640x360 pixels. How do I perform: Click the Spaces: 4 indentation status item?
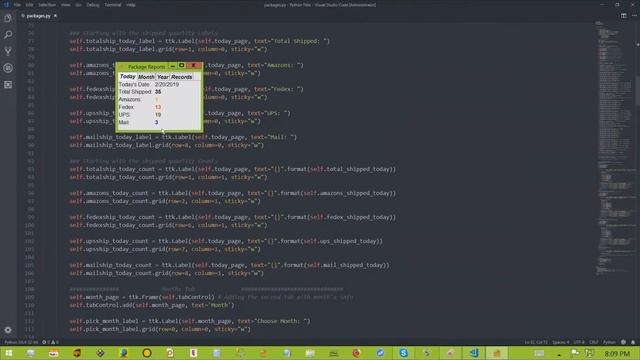pos(560,342)
